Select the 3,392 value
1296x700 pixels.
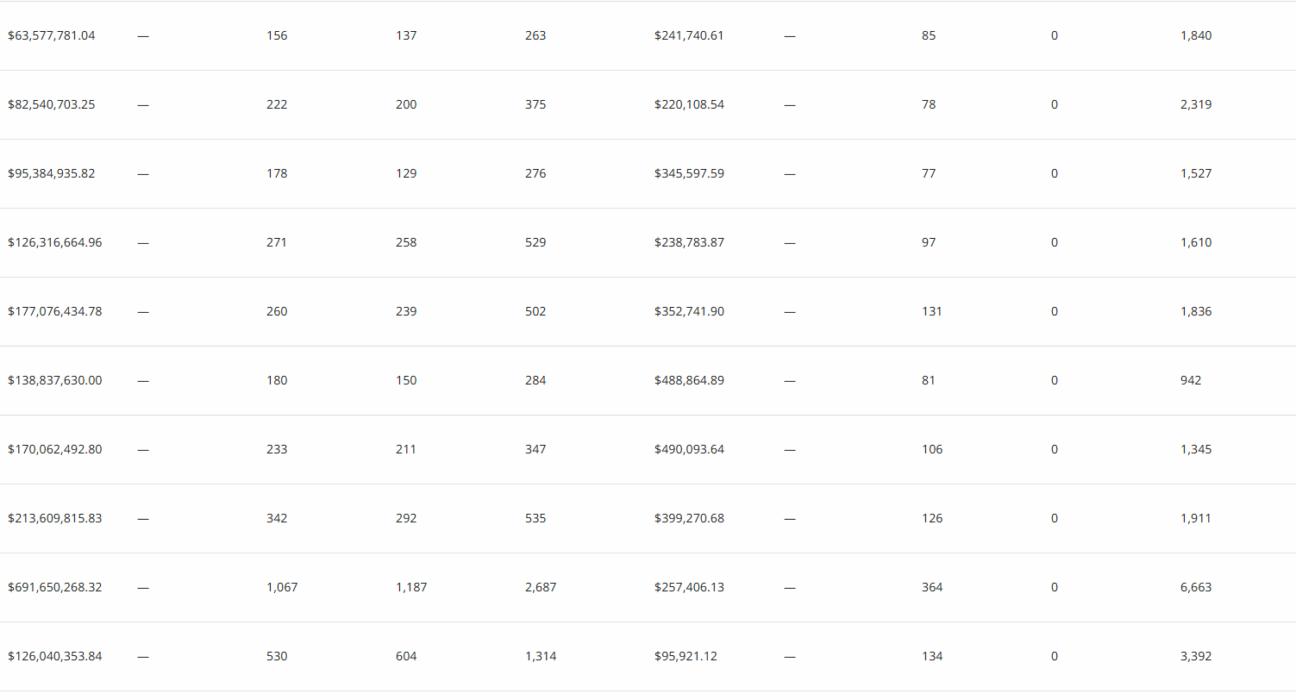tap(1196, 657)
